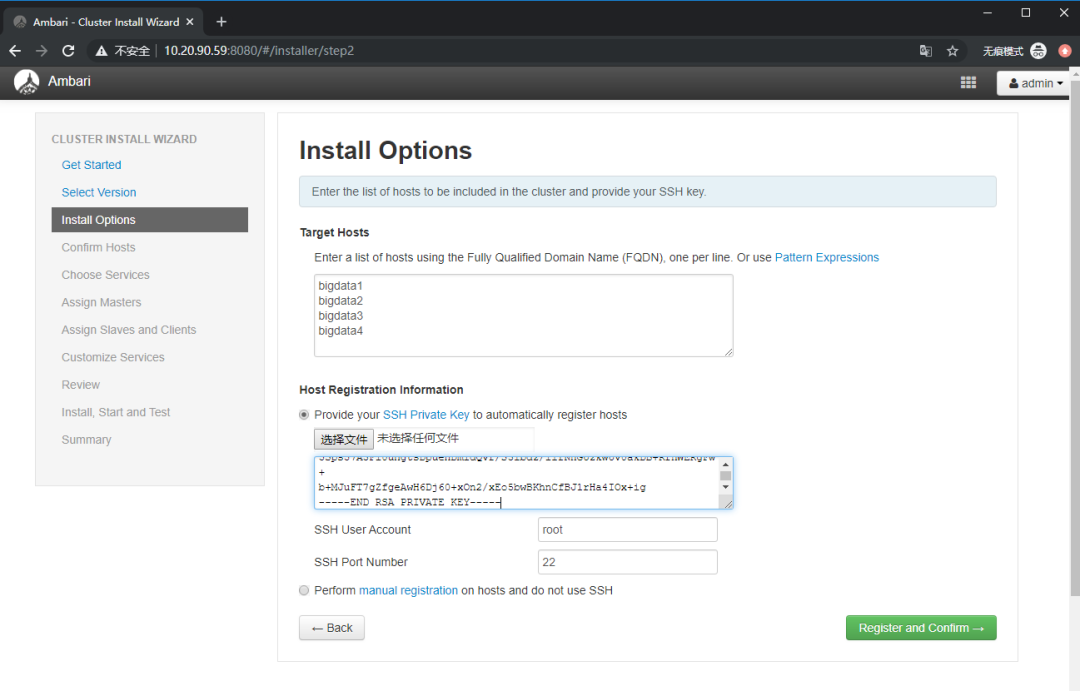Click the Target Hosts text area
1080x691 pixels.
click(x=523, y=315)
